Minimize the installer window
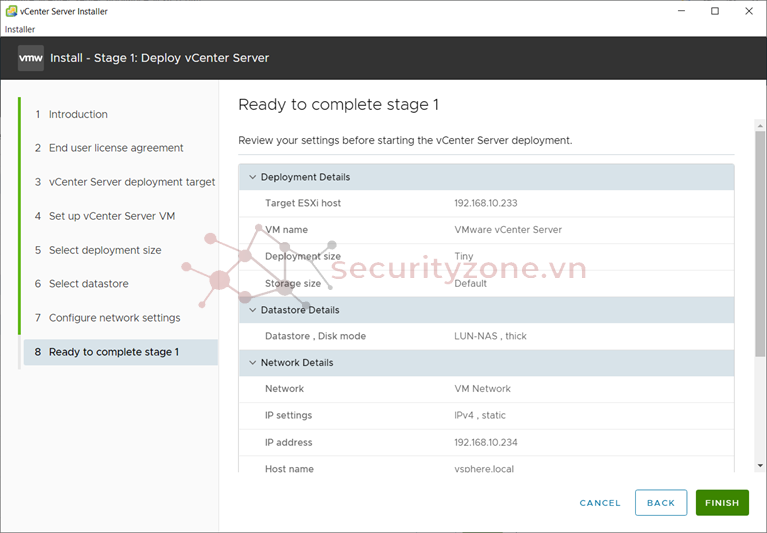Screen dimensions: 767x533 (681, 11)
